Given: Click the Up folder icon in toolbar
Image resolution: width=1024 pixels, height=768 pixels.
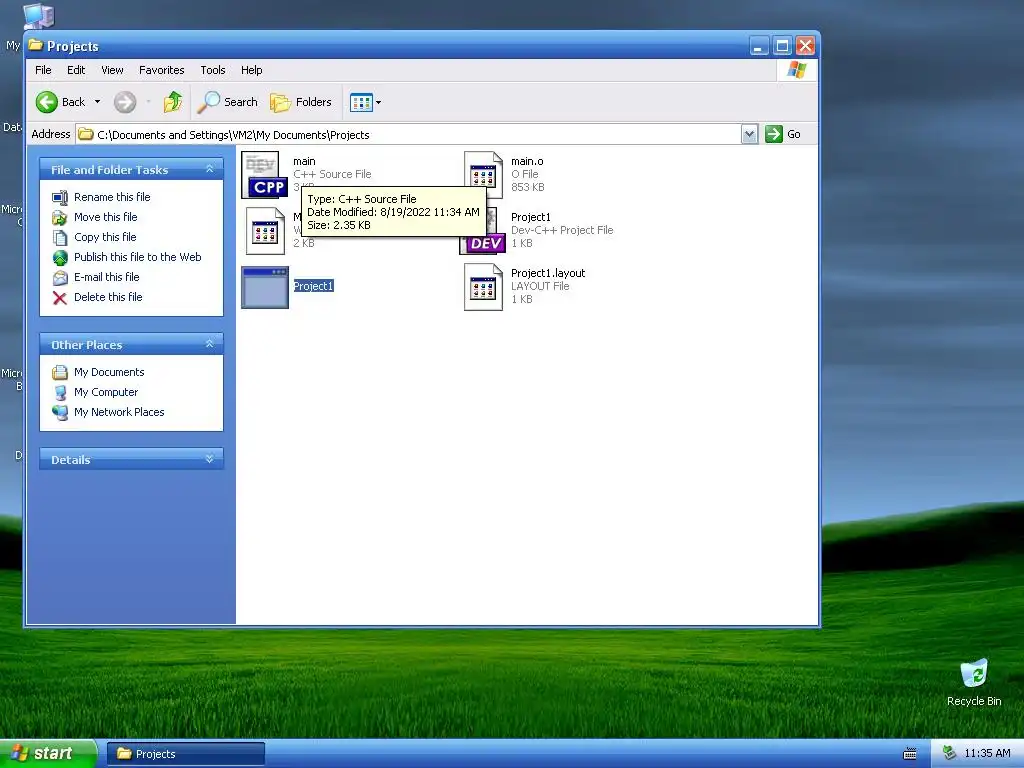Looking at the screenshot, I should pyautogui.click(x=173, y=102).
